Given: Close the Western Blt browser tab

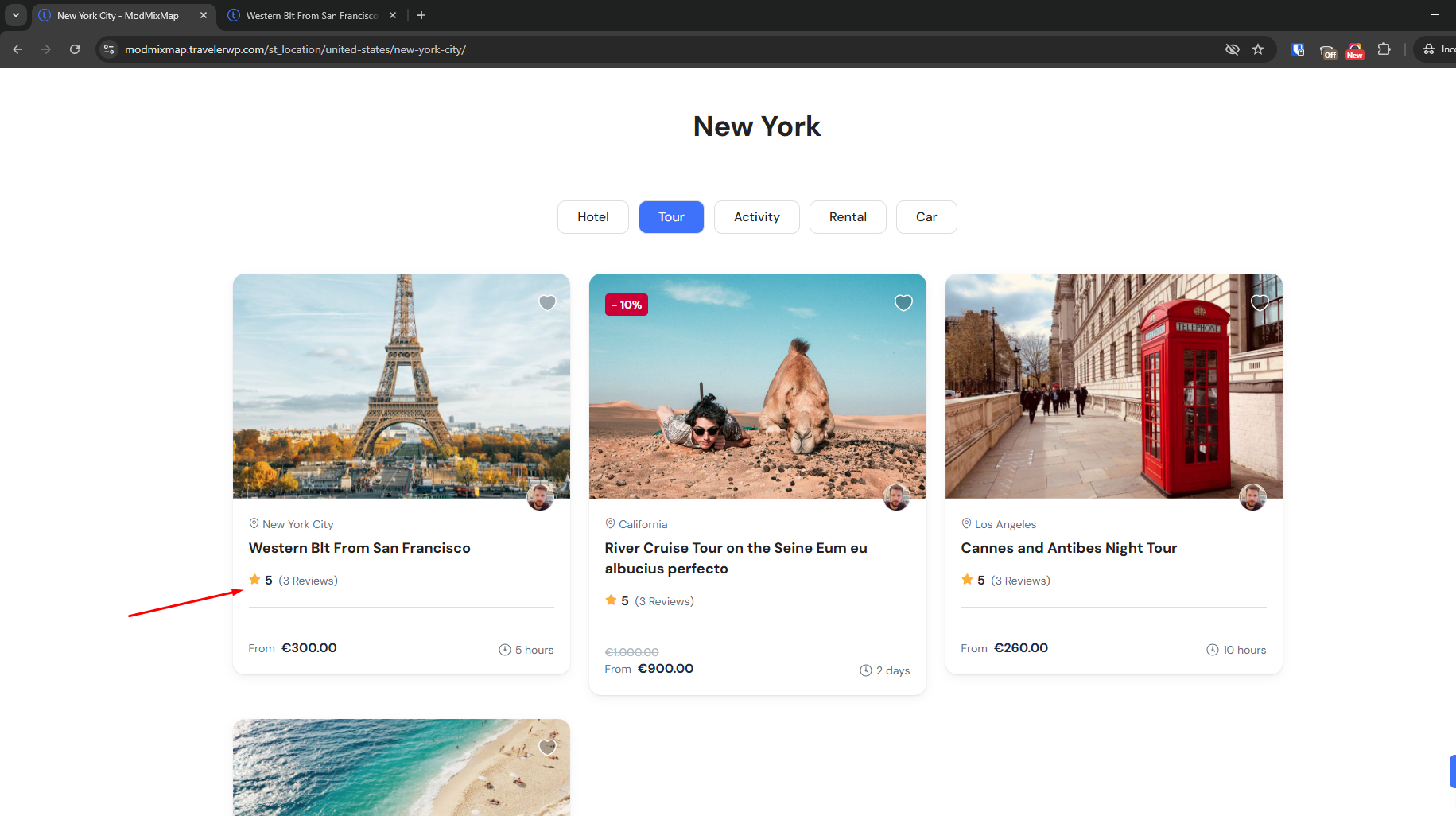Looking at the screenshot, I should (x=393, y=15).
